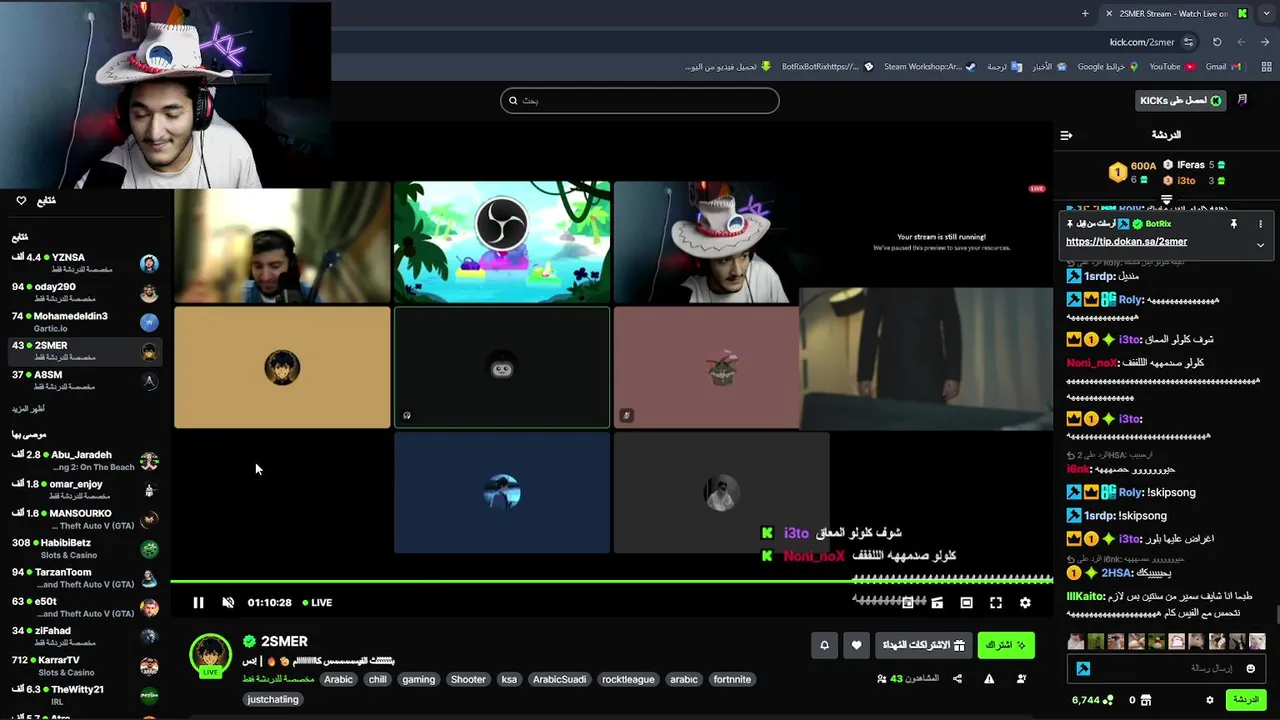Screen dimensions: 1280x720
Task: Select the 2SMER Stream browser tab
Action: coord(1175,13)
